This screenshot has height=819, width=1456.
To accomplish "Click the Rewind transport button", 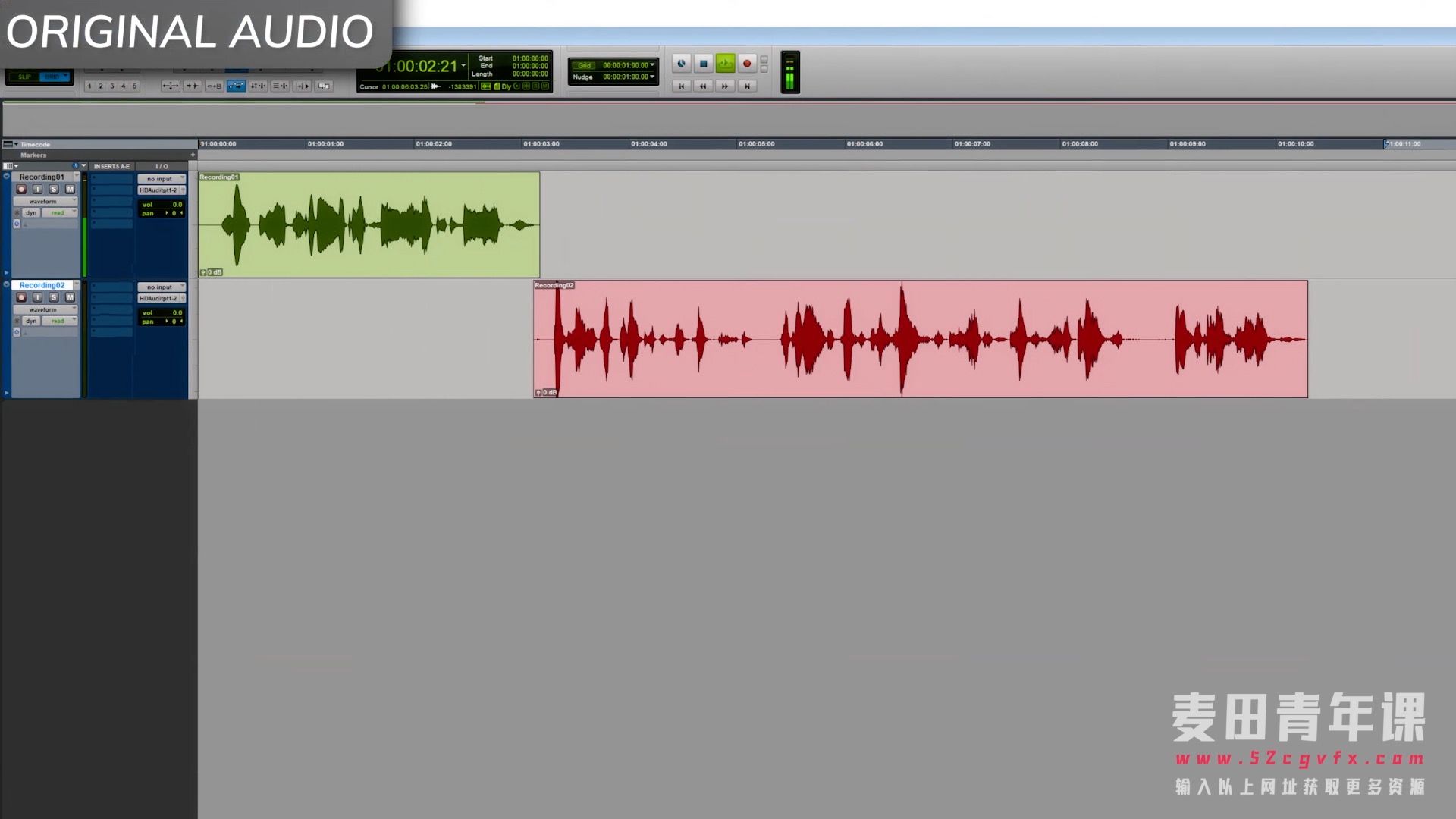I will 703,86.
